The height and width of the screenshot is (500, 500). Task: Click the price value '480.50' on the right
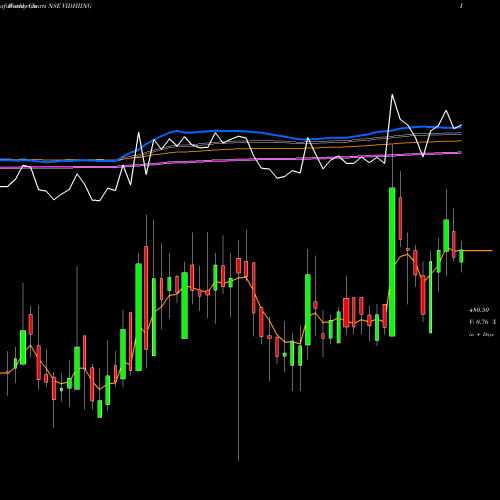point(479,310)
